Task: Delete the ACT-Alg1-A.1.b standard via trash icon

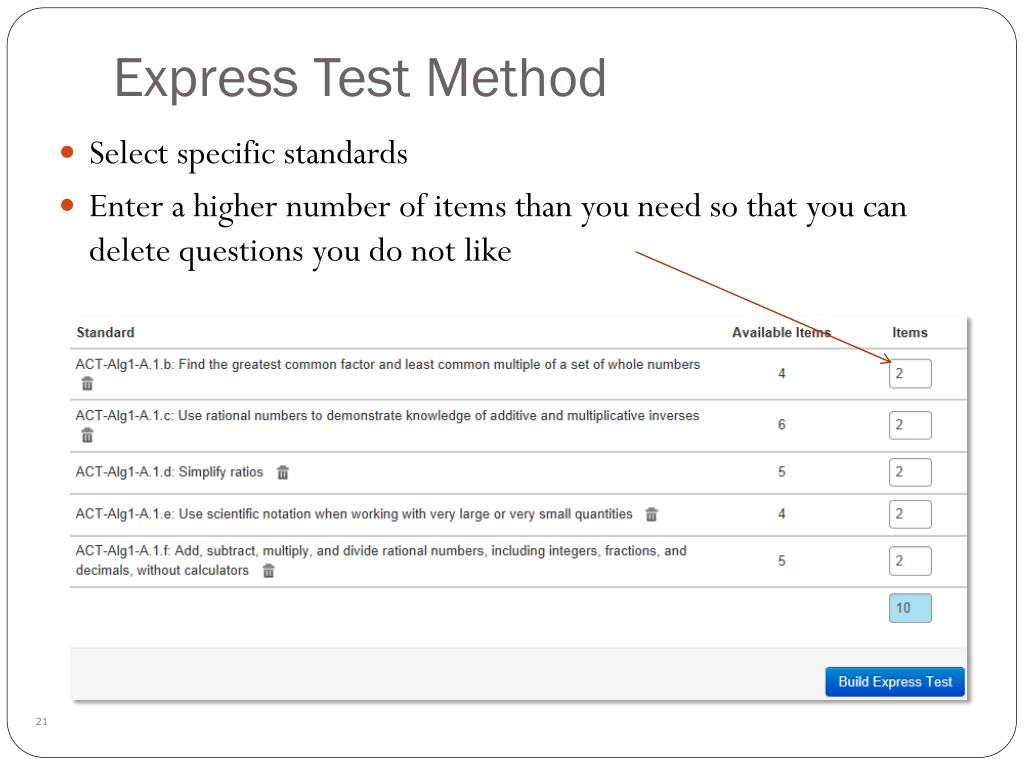Action: click(88, 384)
